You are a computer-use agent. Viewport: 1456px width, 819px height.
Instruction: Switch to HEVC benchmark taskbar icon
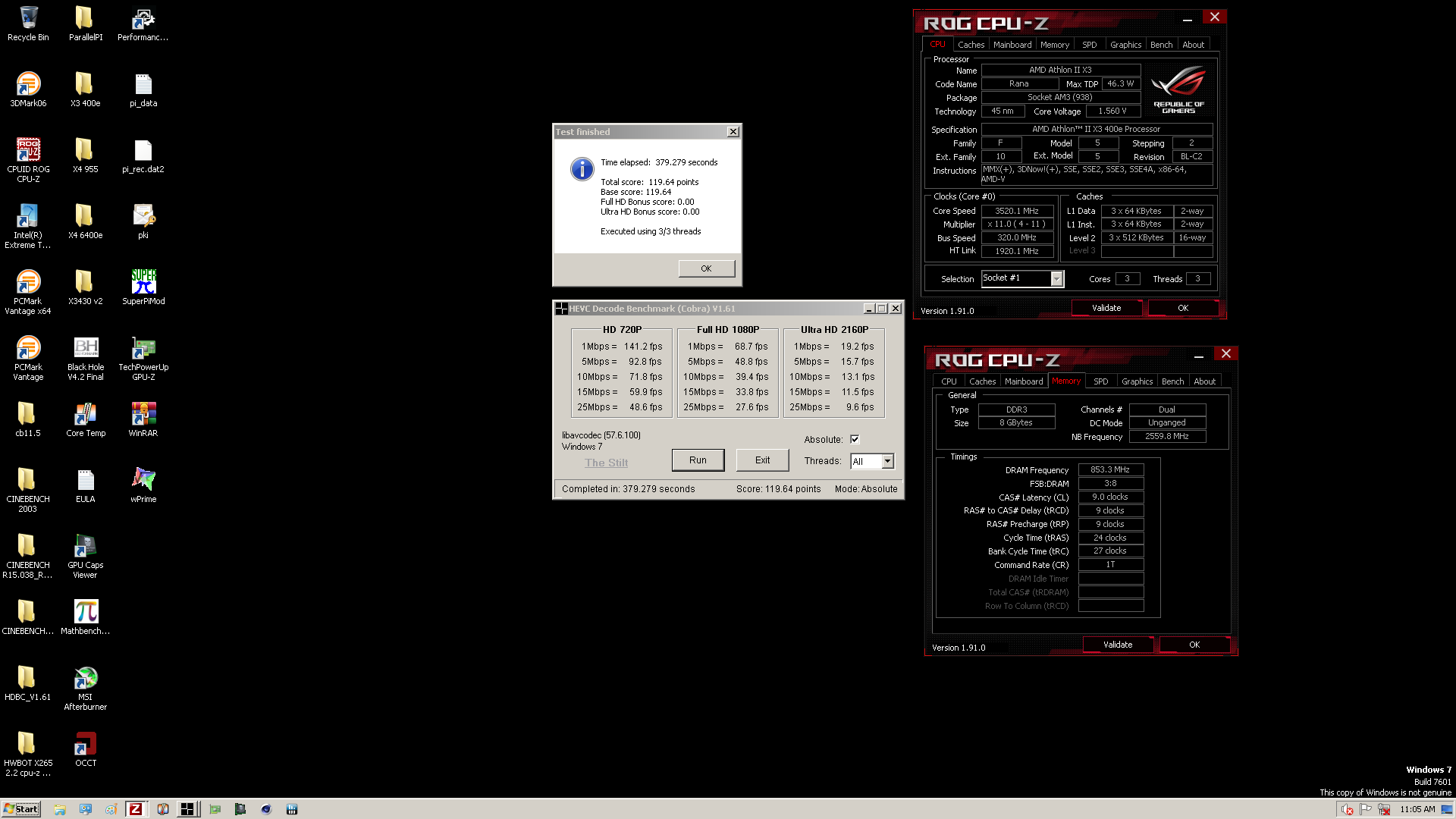pyautogui.click(x=187, y=809)
